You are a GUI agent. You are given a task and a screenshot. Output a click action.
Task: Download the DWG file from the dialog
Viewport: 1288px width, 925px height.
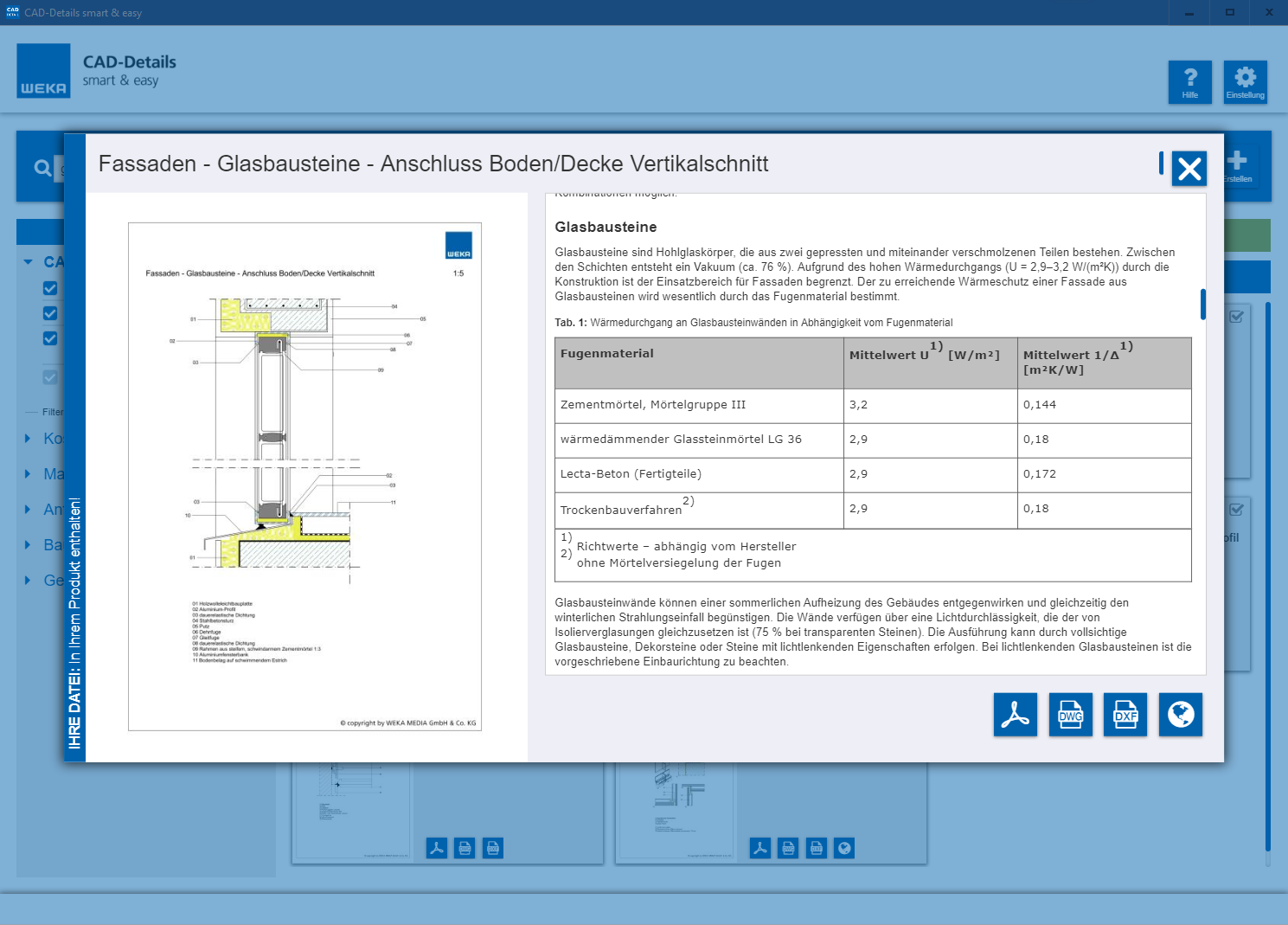pyautogui.click(x=1070, y=715)
